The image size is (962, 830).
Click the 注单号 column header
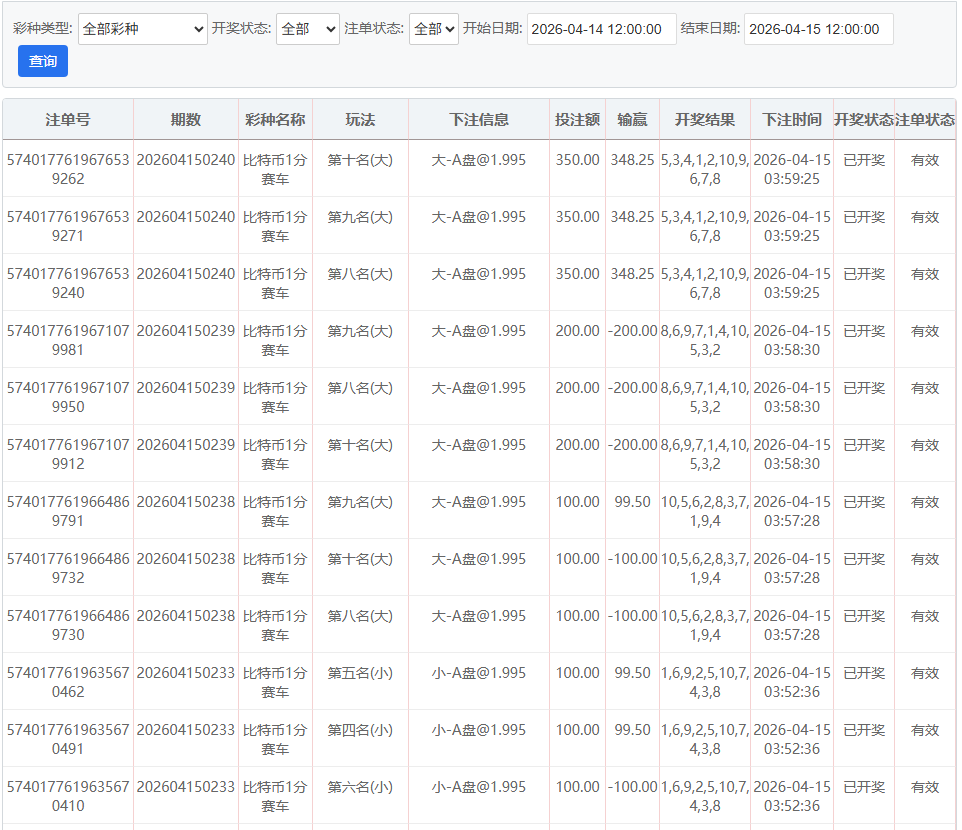[68, 119]
